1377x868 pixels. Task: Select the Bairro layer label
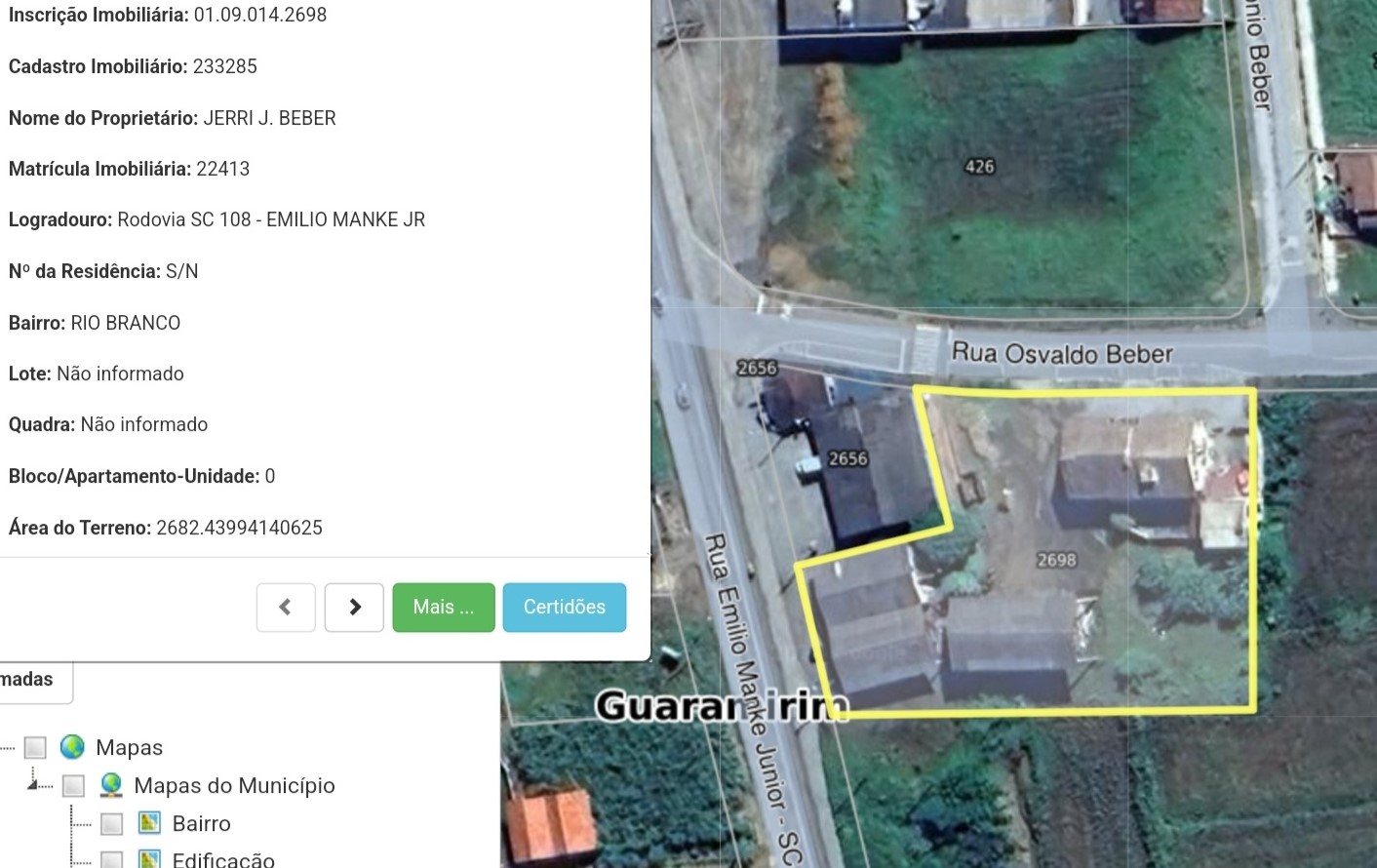click(x=202, y=823)
